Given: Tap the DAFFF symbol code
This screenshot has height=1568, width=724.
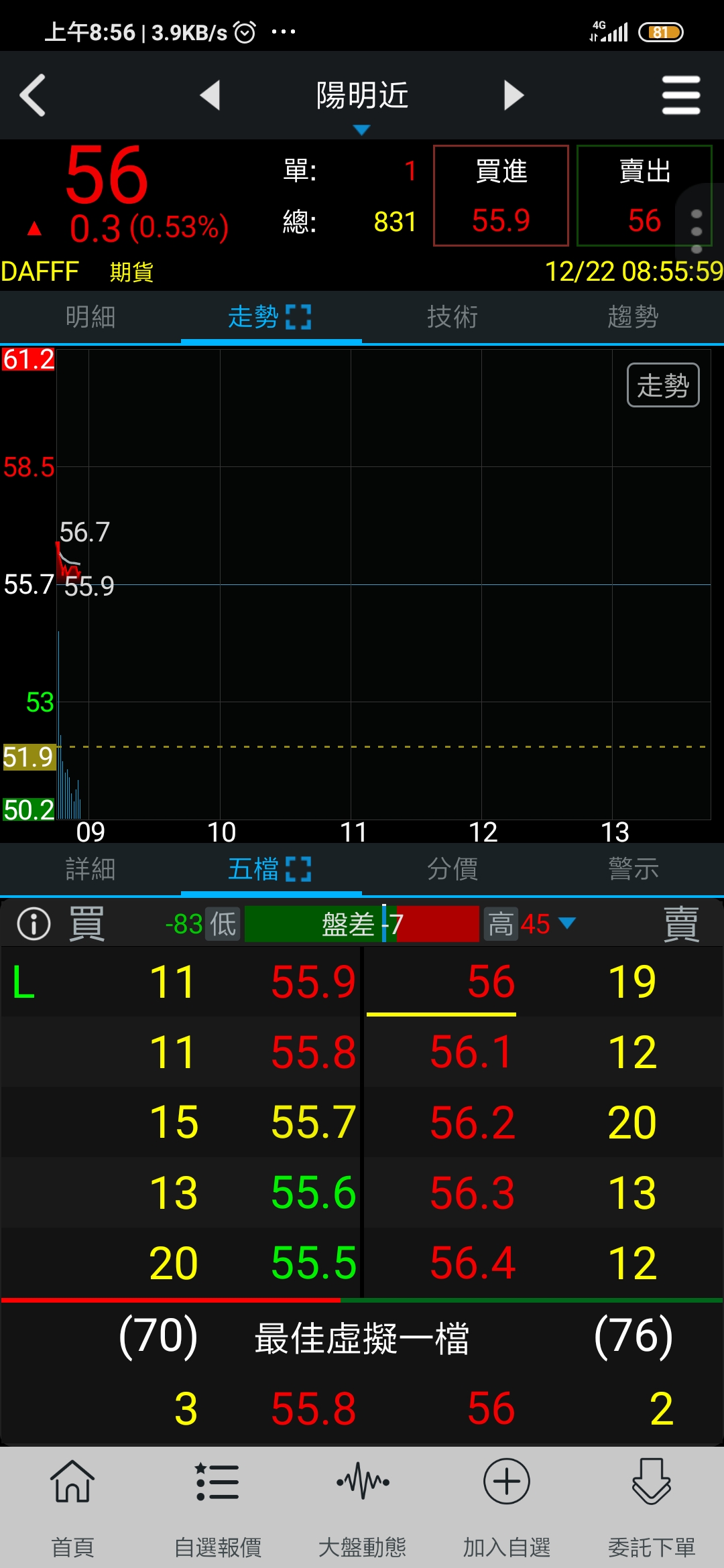Looking at the screenshot, I should pos(40,271).
